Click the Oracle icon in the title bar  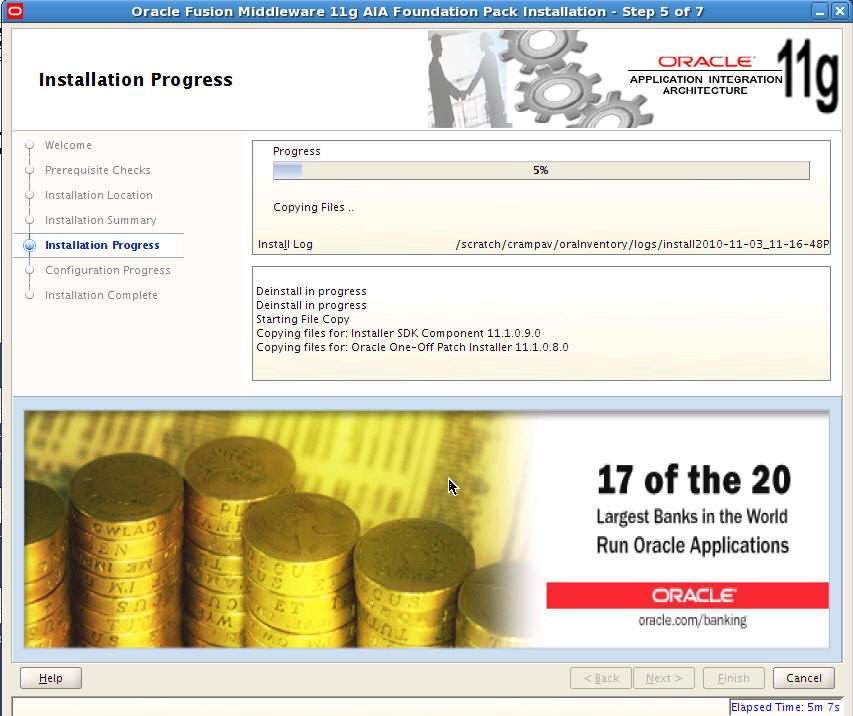[x=15, y=11]
